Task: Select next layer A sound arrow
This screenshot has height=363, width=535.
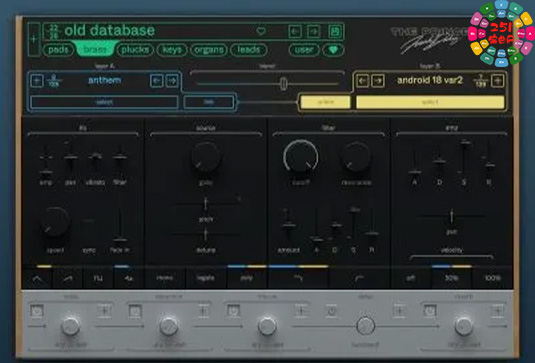Action: coord(172,81)
